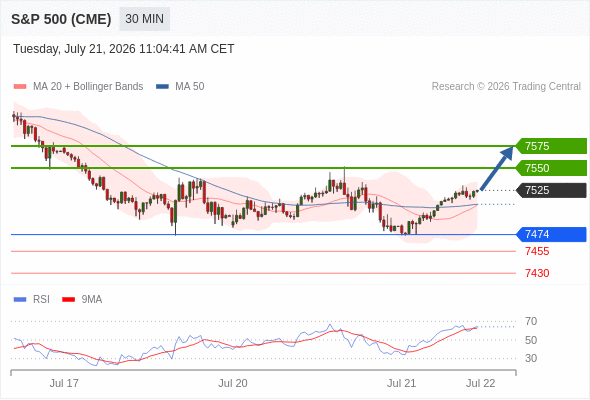Click the chart timestamp text
590x400 pixels.
pyautogui.click(x=123, y=49)
